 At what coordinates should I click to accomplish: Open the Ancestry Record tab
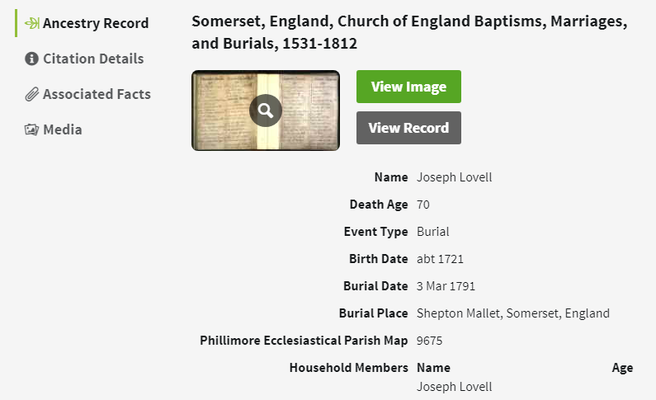[87, 23]
